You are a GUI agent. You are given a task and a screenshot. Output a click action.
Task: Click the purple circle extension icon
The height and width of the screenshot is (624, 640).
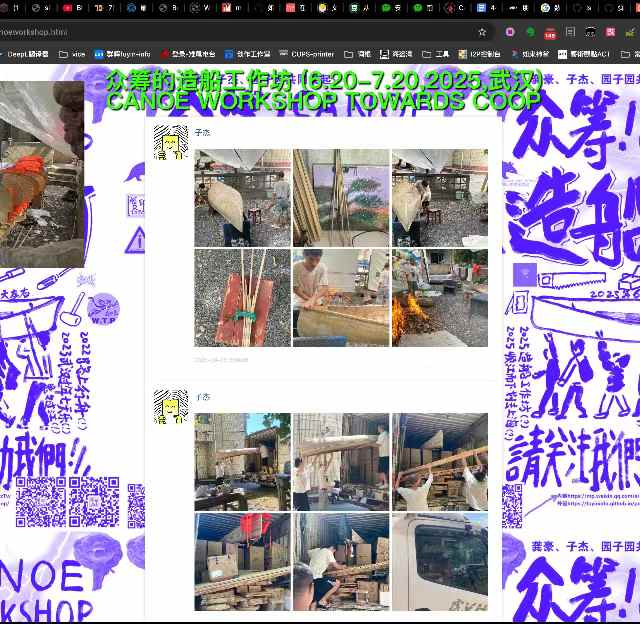pos(511,32)
